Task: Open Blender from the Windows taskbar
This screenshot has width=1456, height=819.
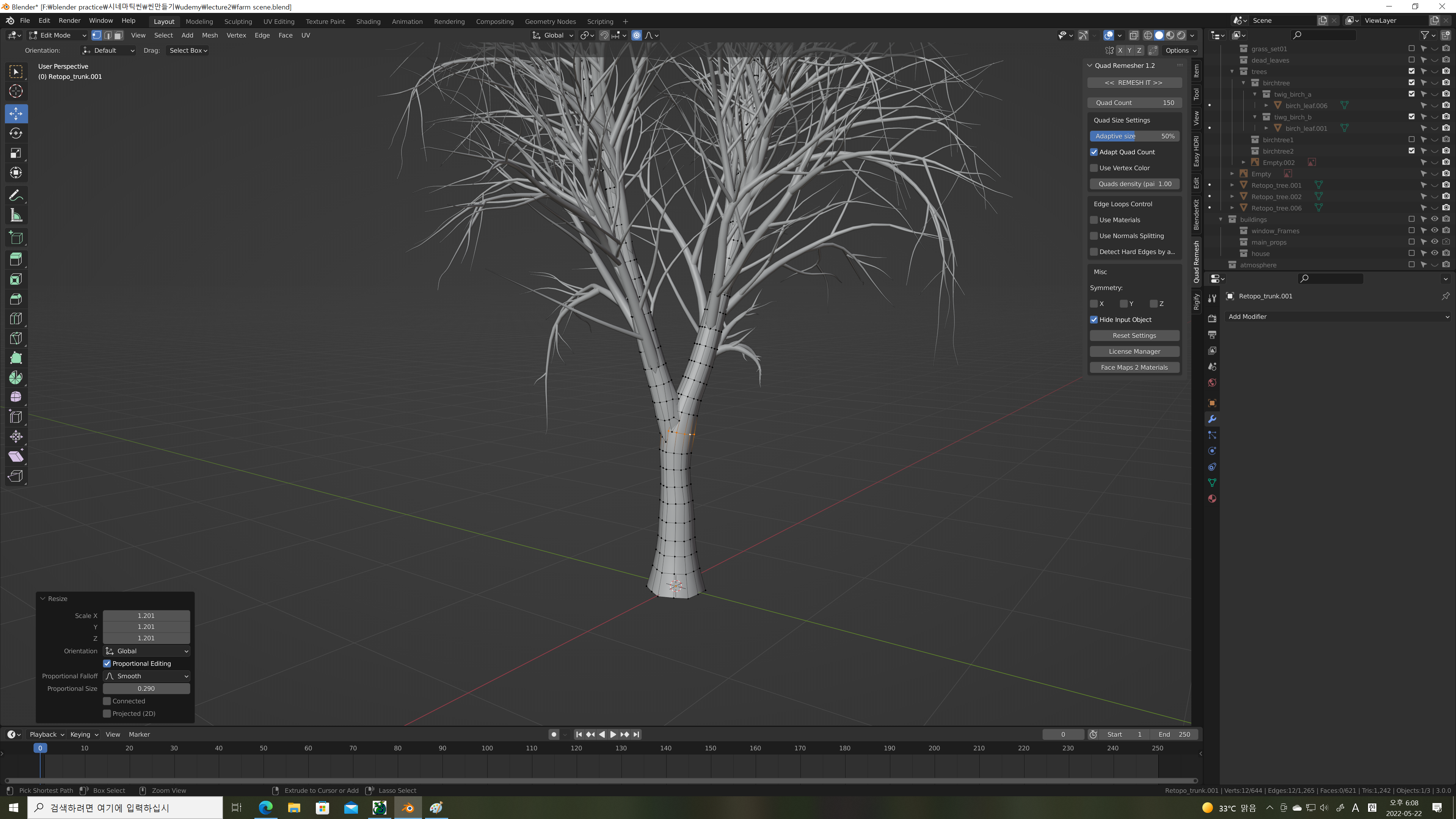Action: point(408,808)
